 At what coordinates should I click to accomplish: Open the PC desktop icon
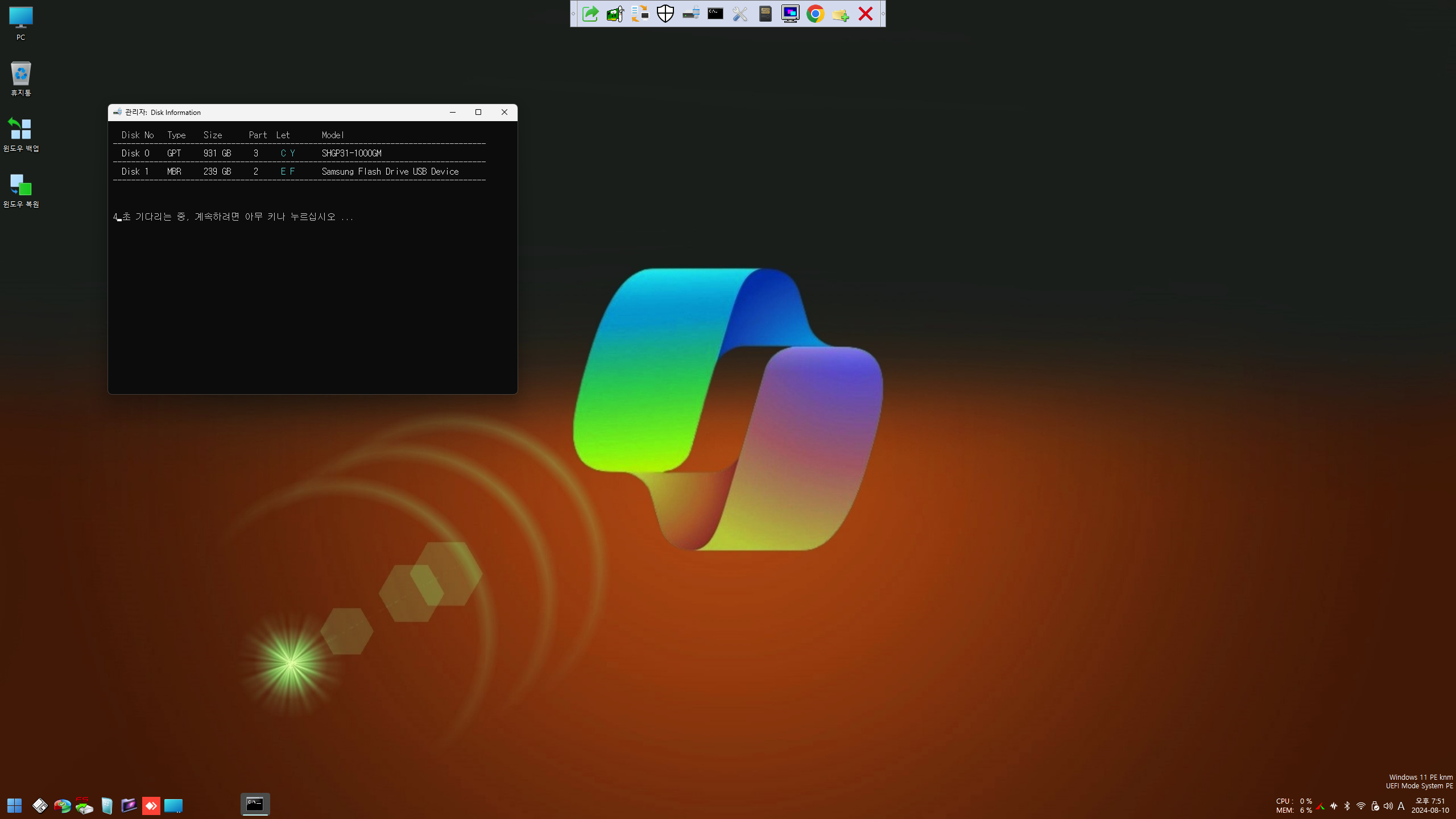tap(20, 23)
